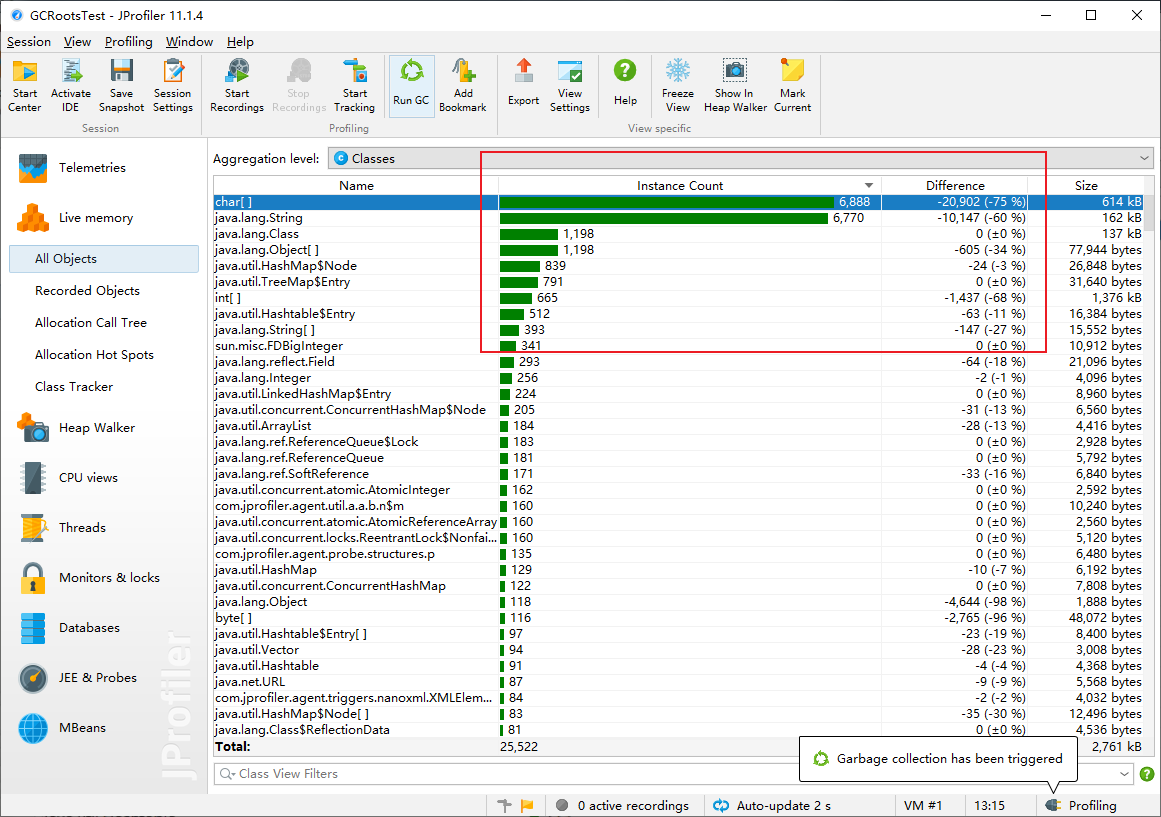The image size is (1161, 817).
Task: Click 0 active recordings status
Action: click(x=624, y=806)
